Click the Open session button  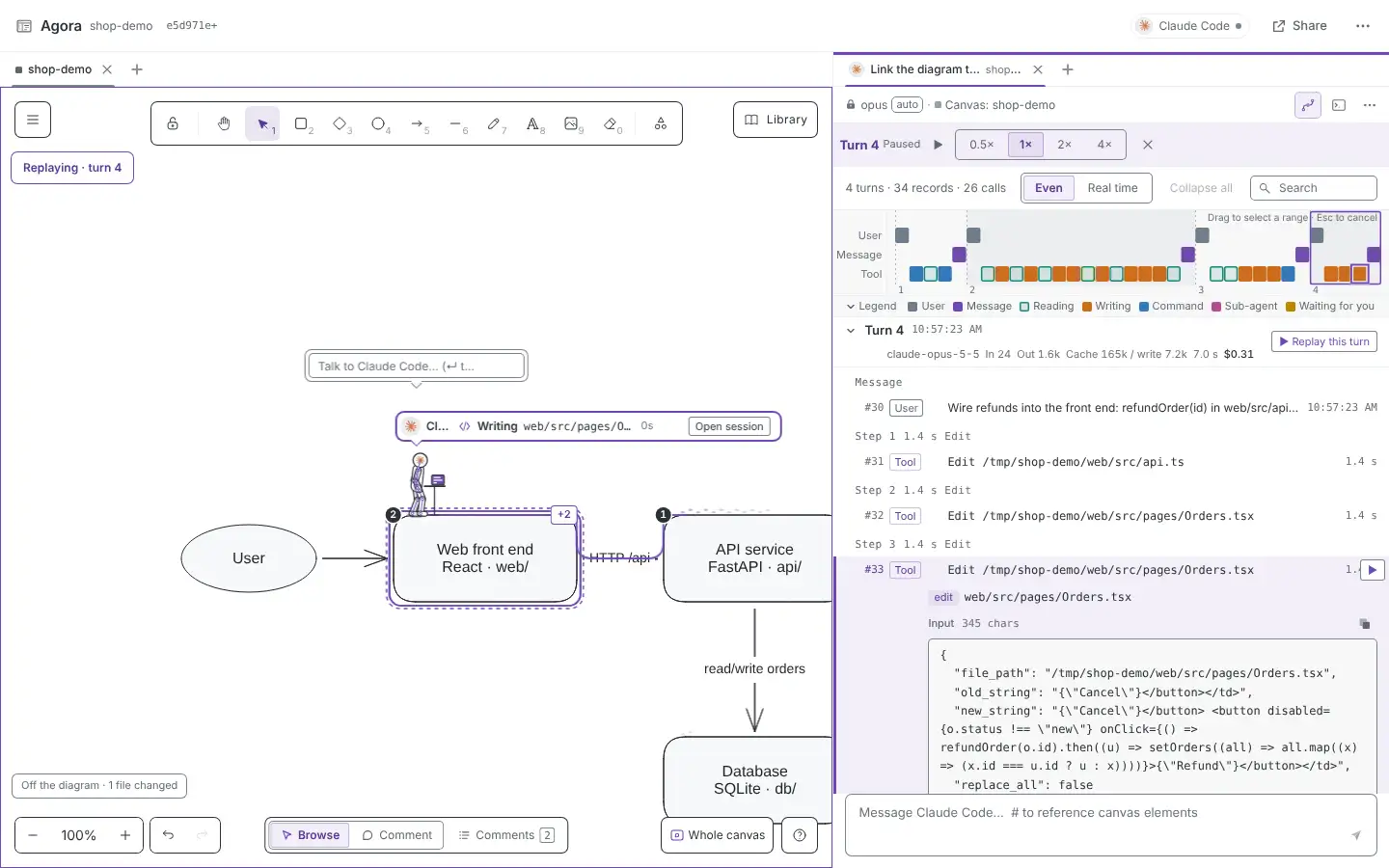pyautogui.click(x=729, y=426)
